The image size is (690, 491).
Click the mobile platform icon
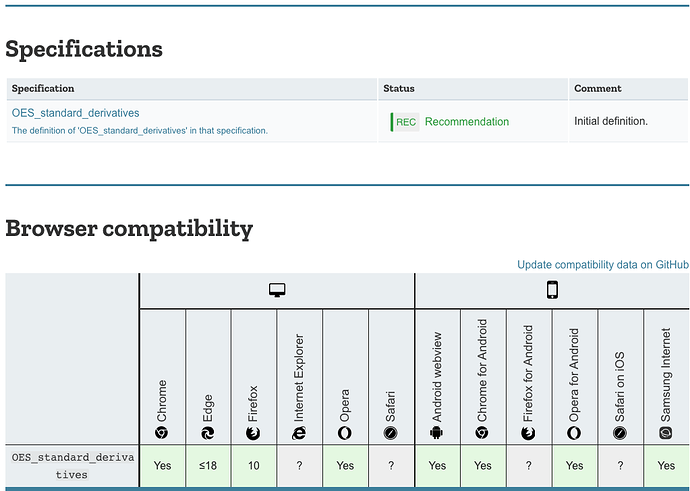552,290
